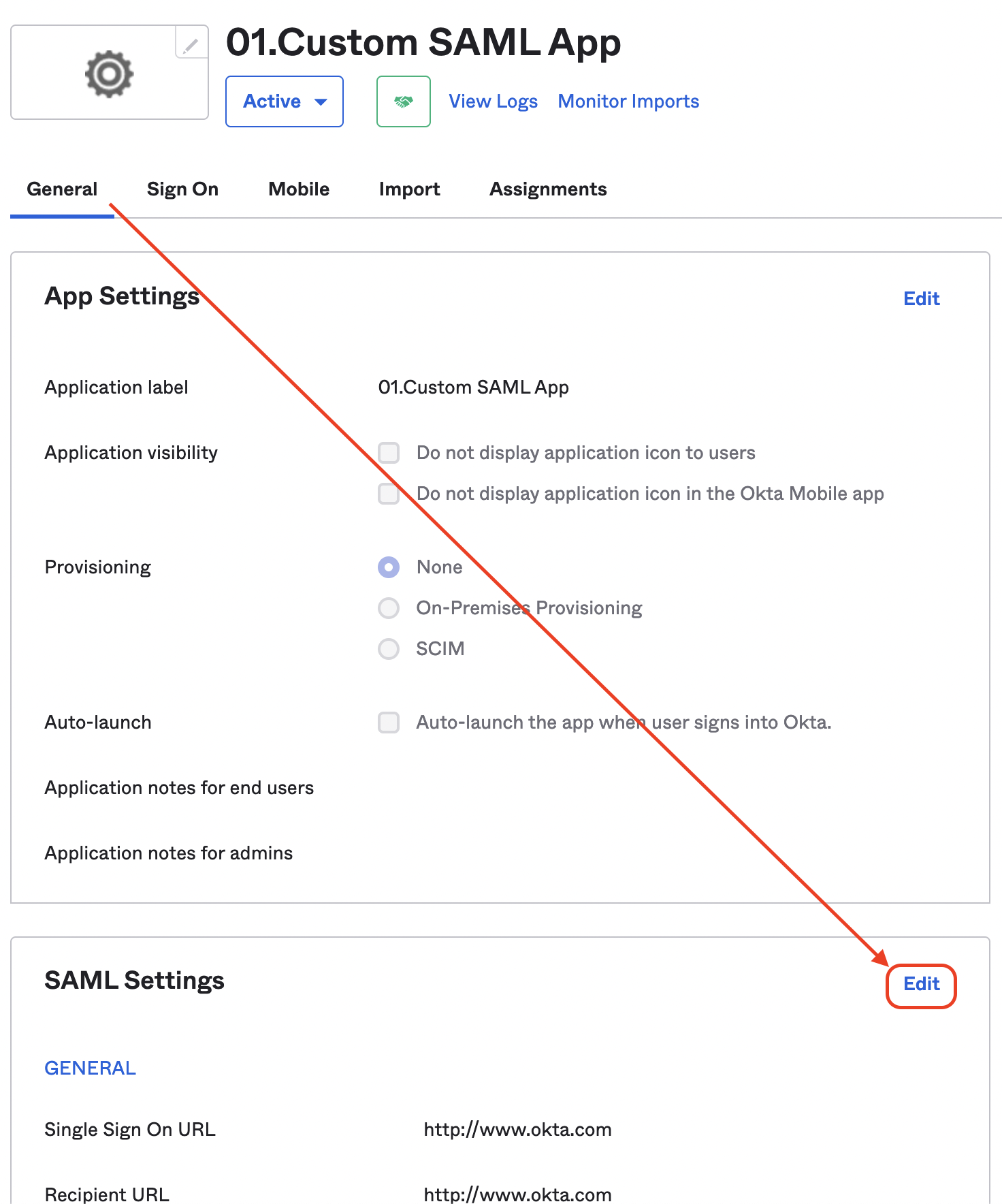The height and width of the screenshot is (1204, 1002).
Task: Open Monitor Imports link
Action: (628, 101)
